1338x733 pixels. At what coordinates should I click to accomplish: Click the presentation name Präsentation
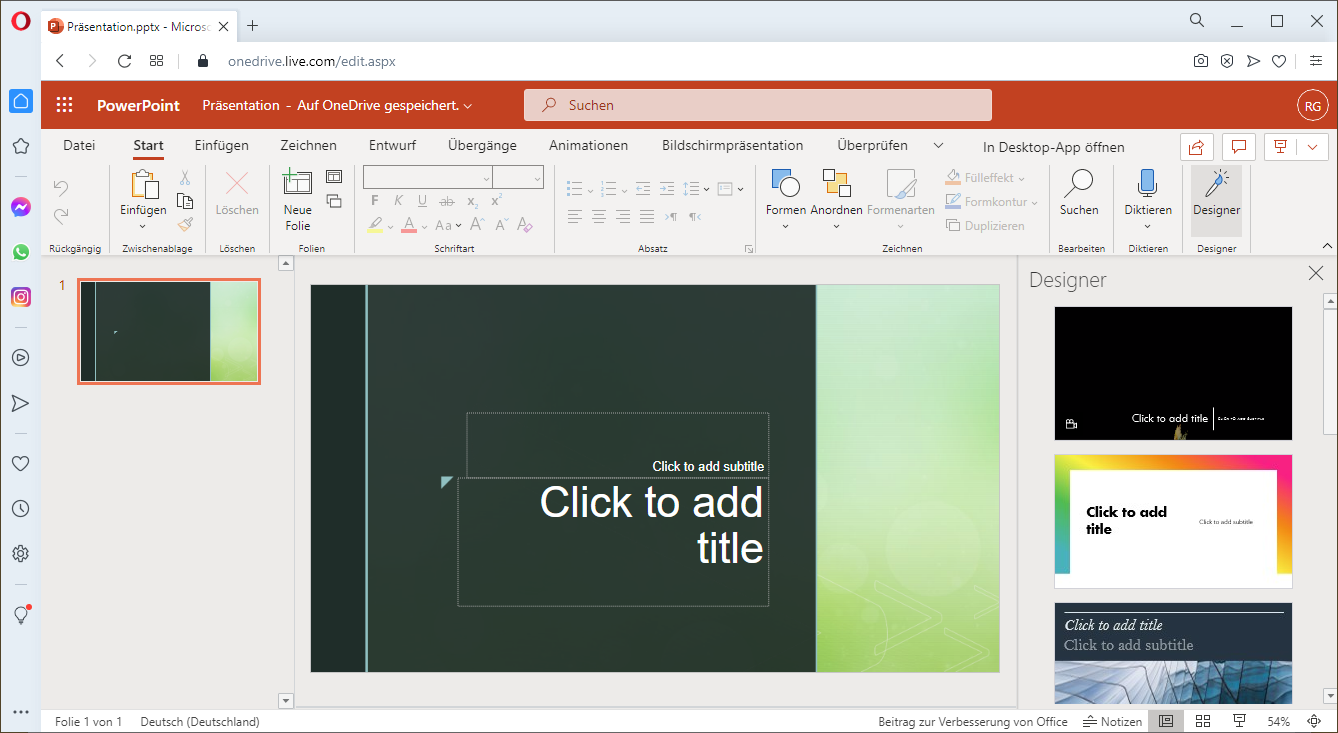pyautogui.click(x=241, y=105)
